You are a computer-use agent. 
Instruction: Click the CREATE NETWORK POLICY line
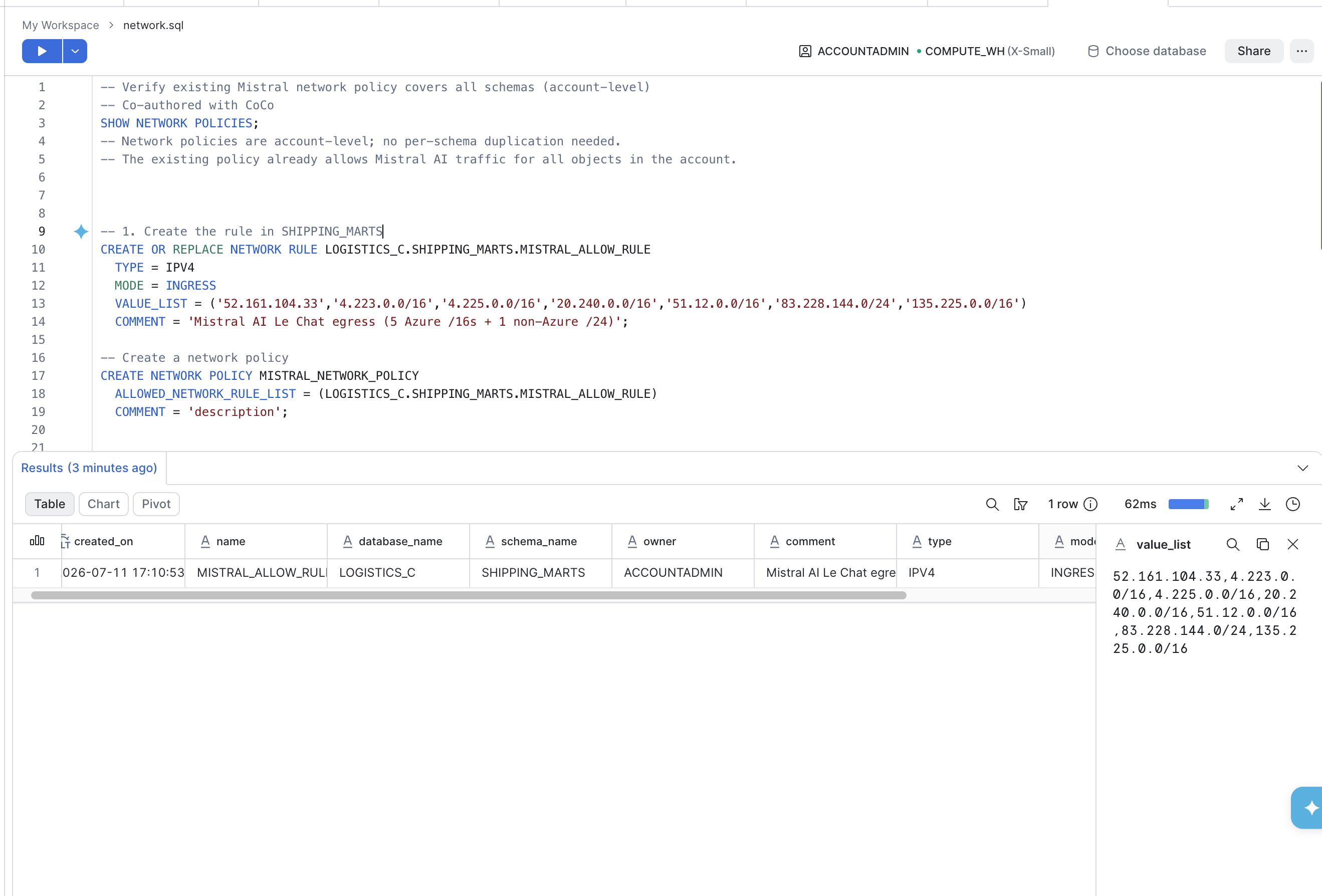coord(260,376)
